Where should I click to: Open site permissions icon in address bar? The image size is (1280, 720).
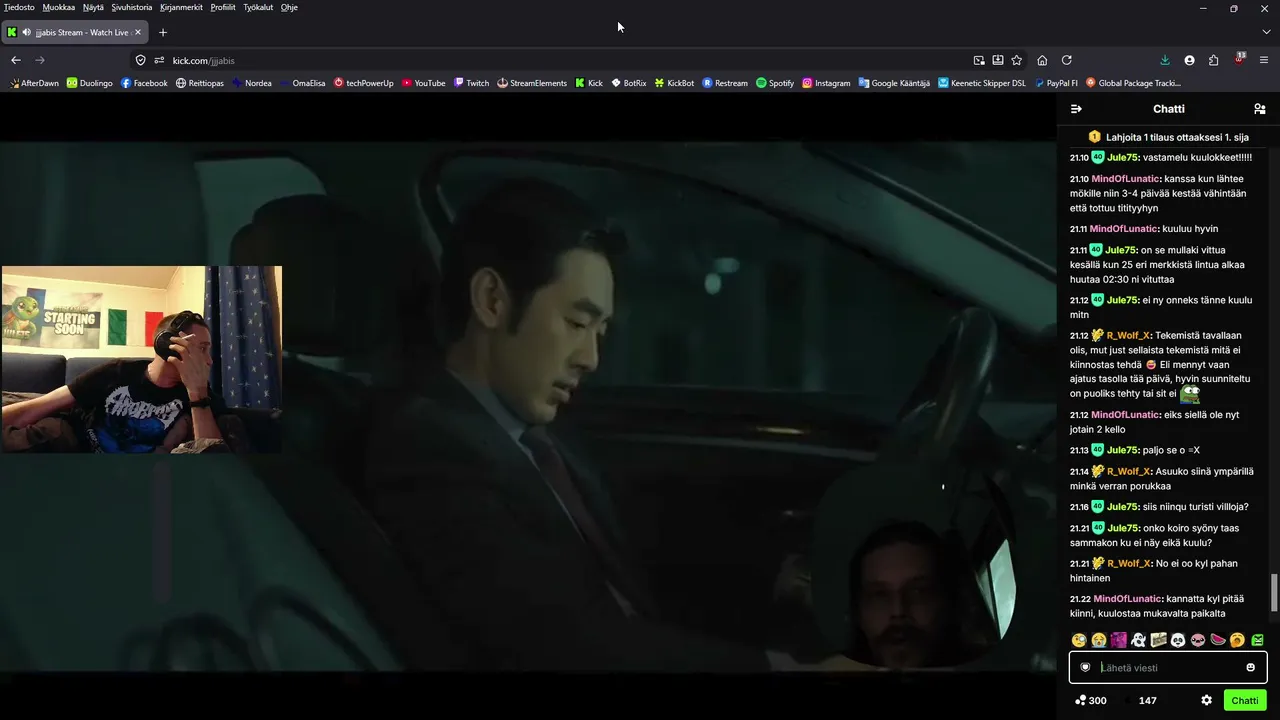(159, 60)
